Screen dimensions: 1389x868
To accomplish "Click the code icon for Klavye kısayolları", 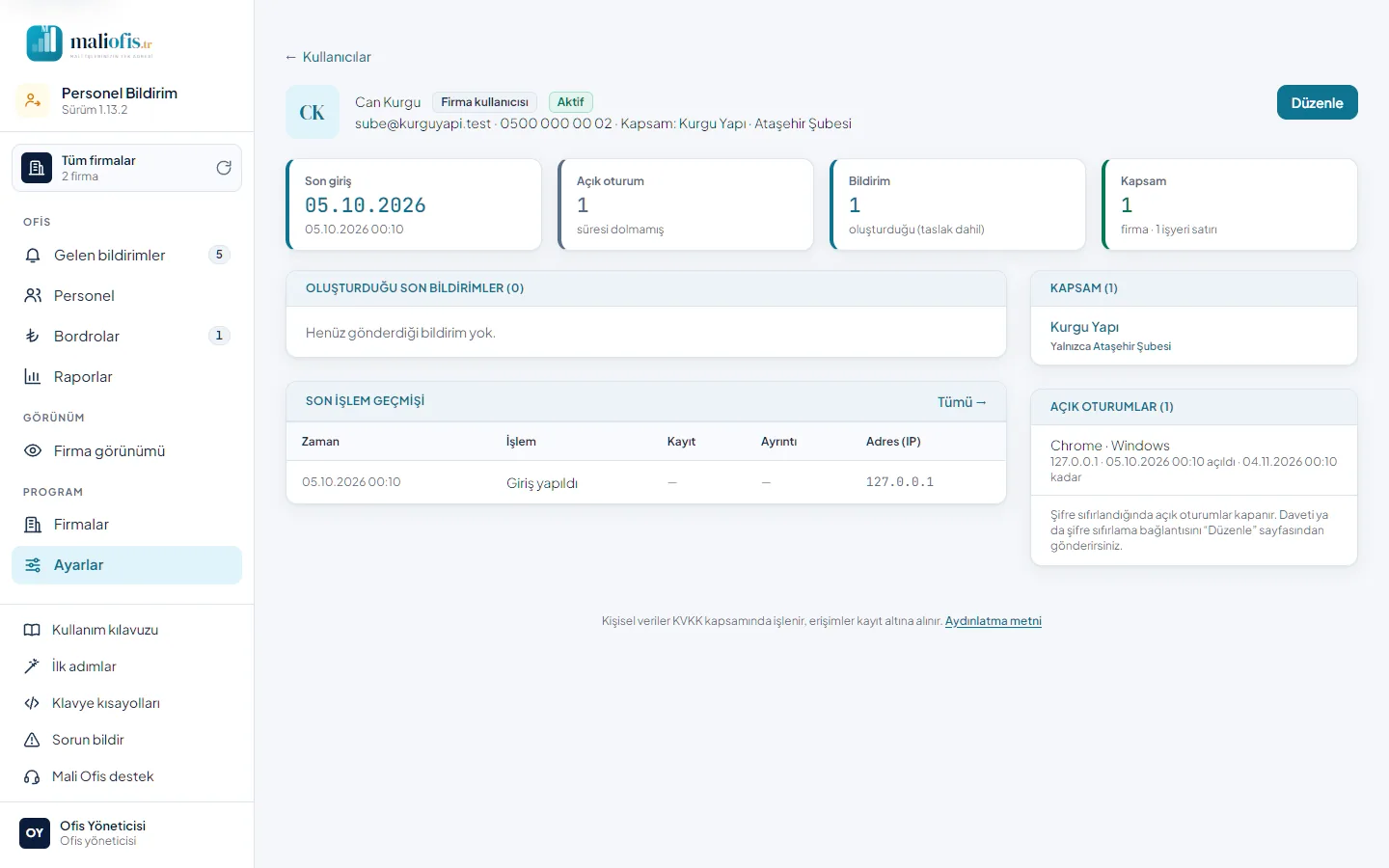I will tap(32, 703).
